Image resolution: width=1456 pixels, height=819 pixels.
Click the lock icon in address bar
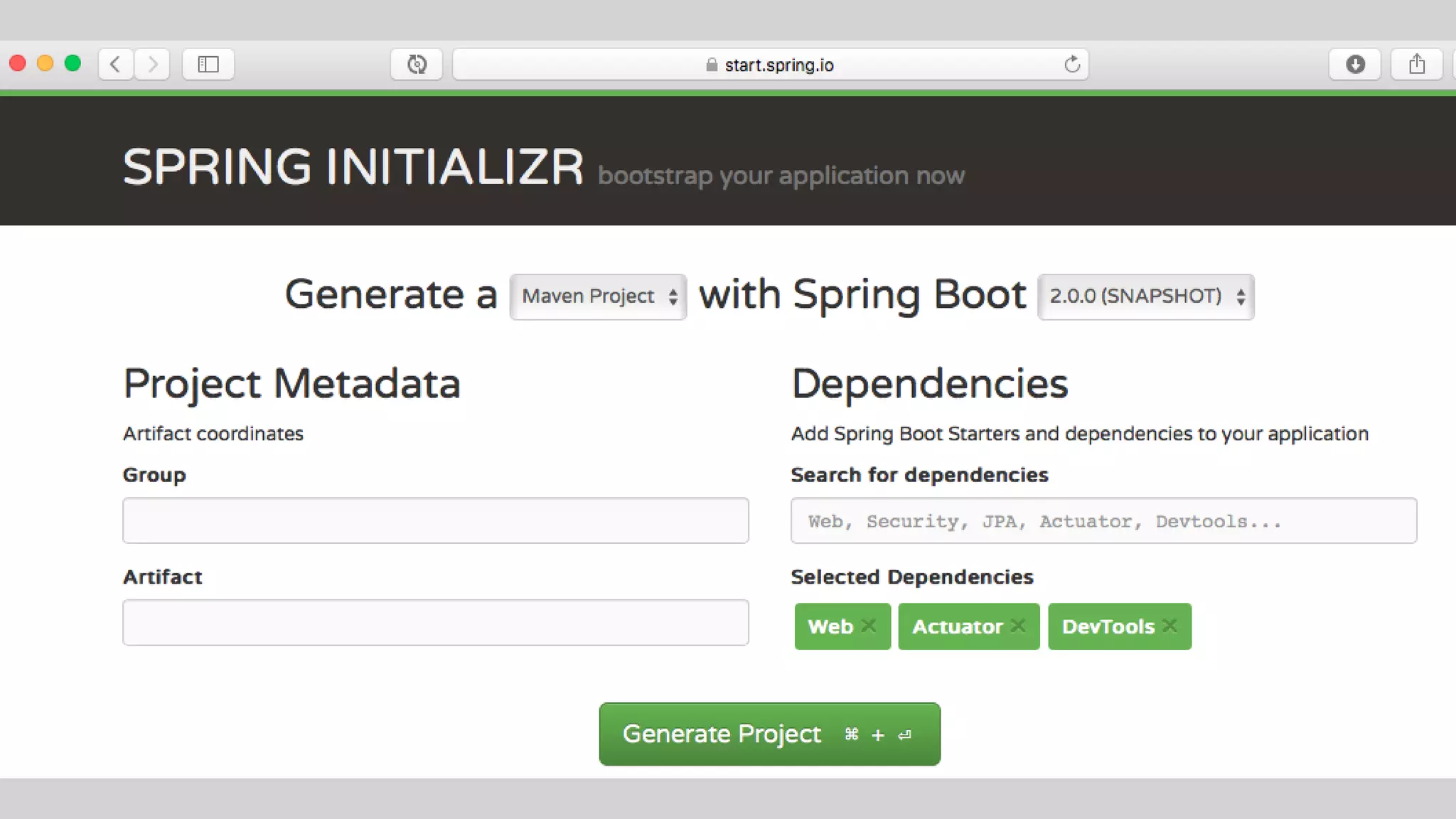[712, 65]
